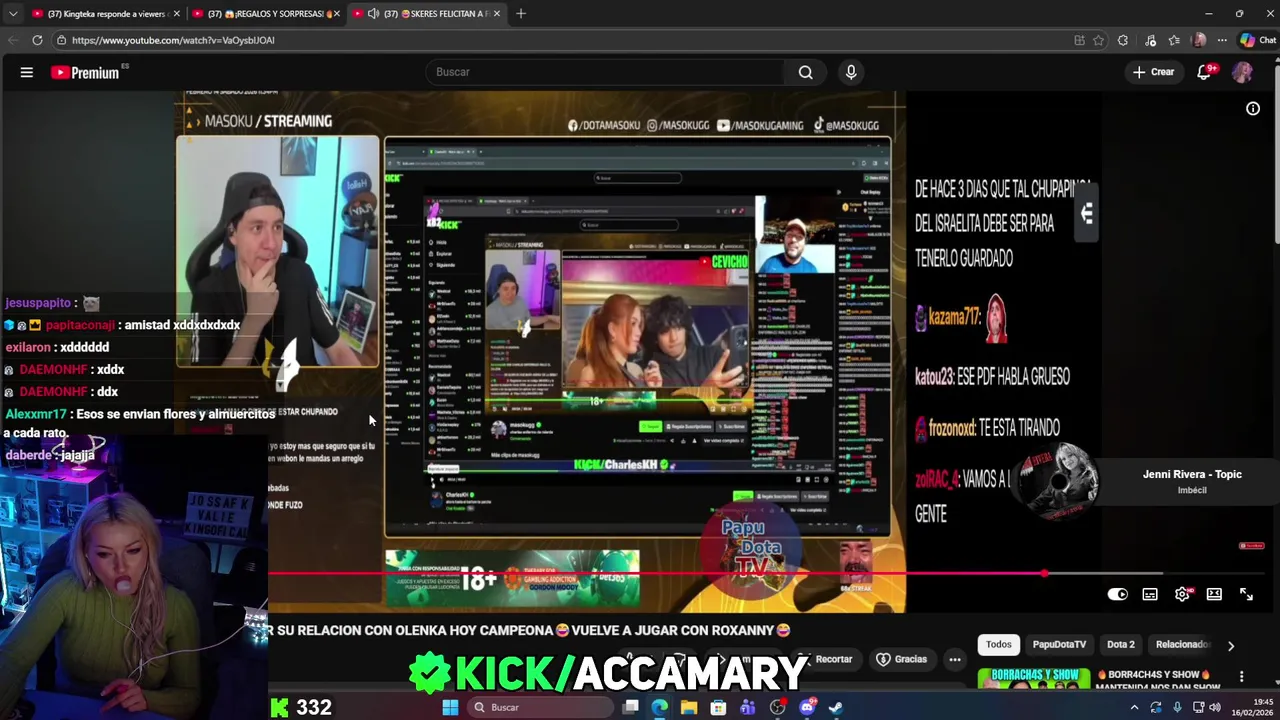The width and height of the screenshot is (1280, 720).
Task: Expand the browser tab search dropdown
Action: point(12,13)
